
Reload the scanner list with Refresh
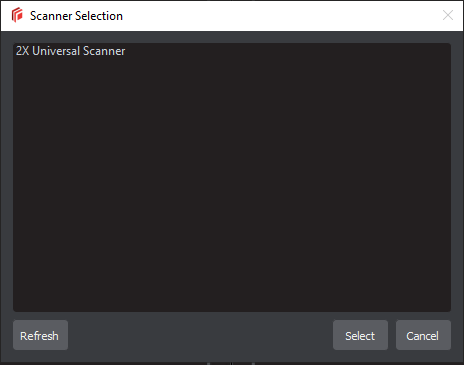point(40,335)
